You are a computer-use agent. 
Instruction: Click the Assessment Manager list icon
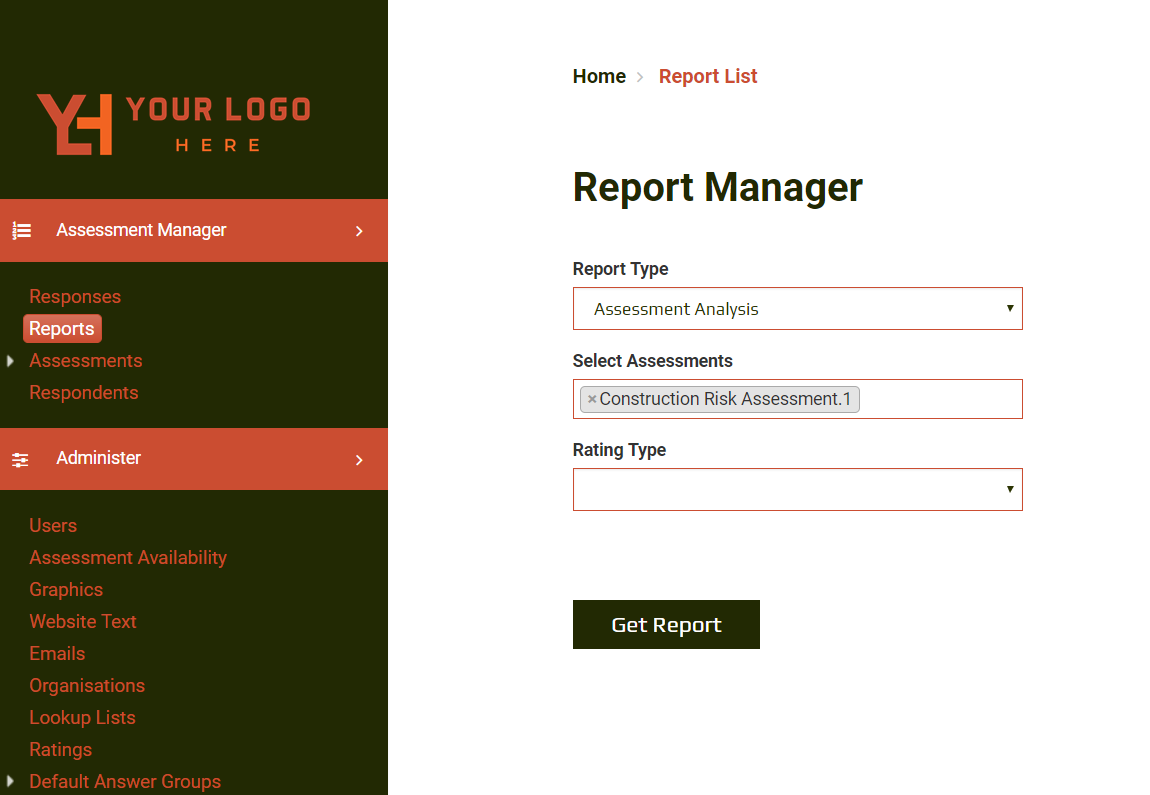click(21, 230)
